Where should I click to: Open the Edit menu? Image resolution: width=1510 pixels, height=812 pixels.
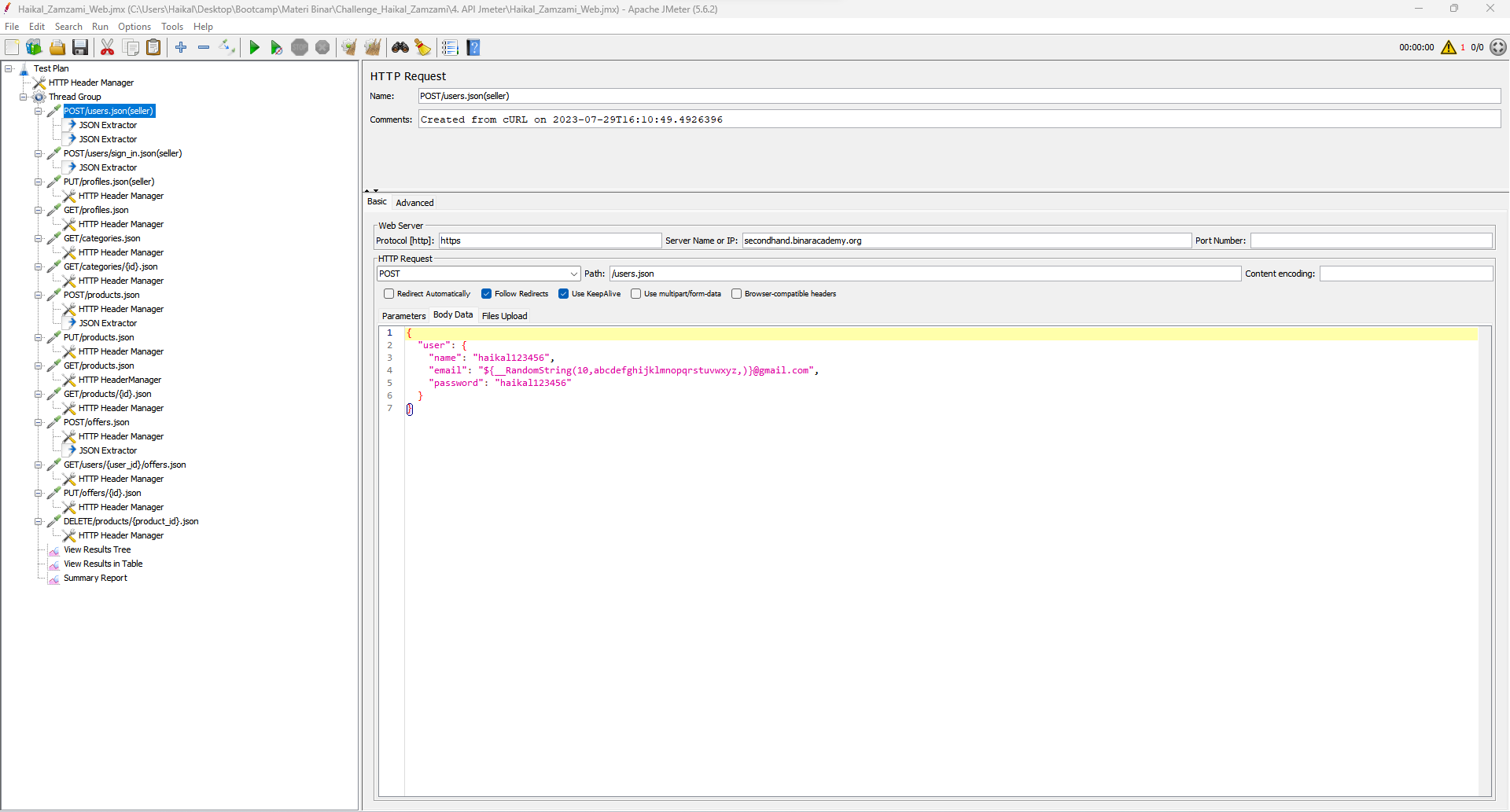pos(37,27)
